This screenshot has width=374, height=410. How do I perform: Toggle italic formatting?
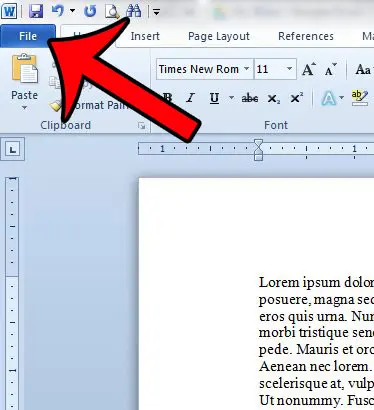coord(191,98)
